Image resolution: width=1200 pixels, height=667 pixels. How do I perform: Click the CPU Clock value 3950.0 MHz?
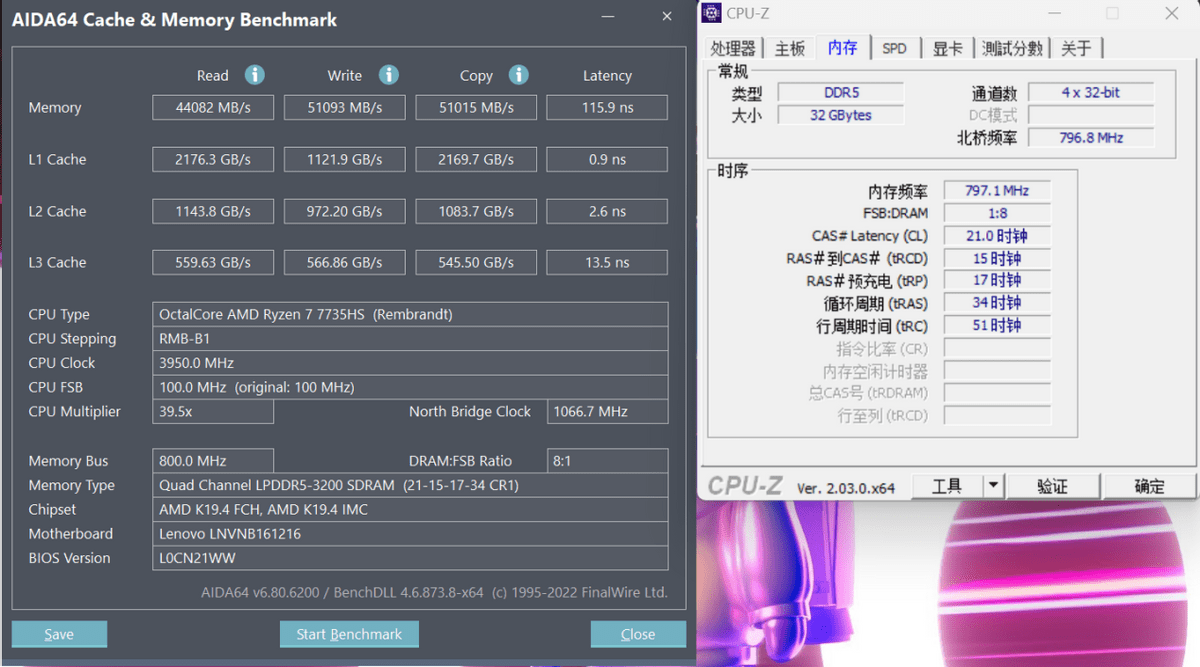point(410,363)
